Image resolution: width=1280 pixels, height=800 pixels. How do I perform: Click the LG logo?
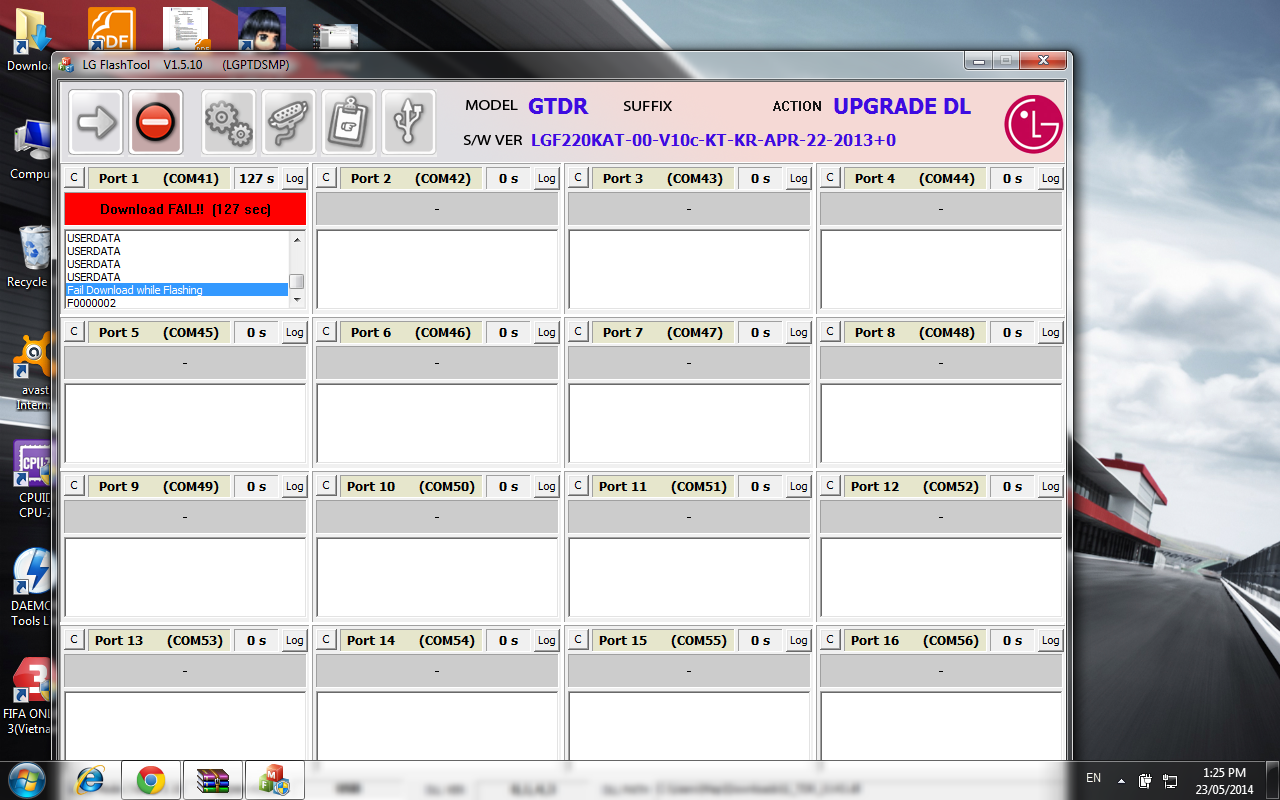point(1033,125)
